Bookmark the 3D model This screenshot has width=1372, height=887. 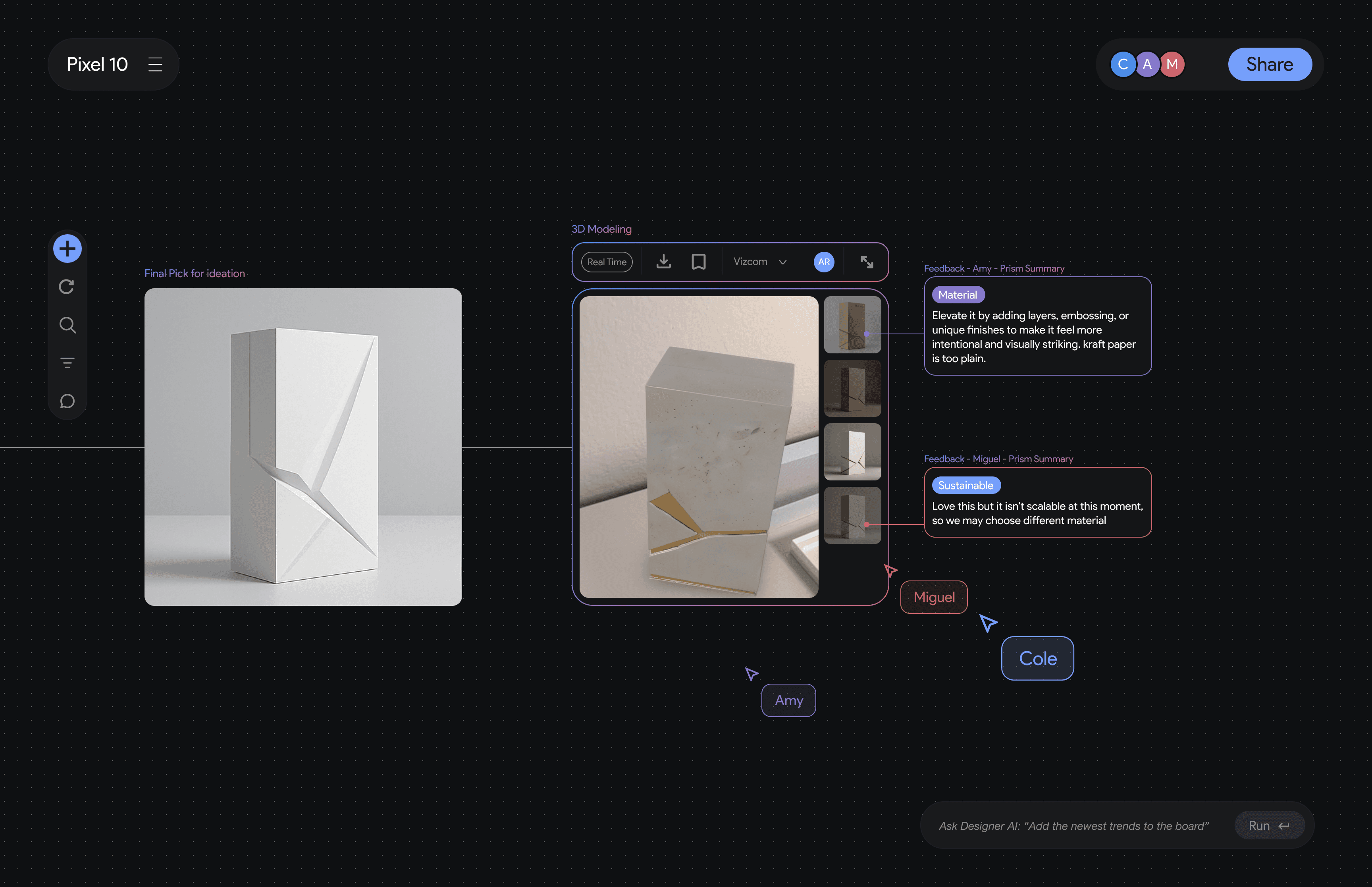[x=698, y=262]
